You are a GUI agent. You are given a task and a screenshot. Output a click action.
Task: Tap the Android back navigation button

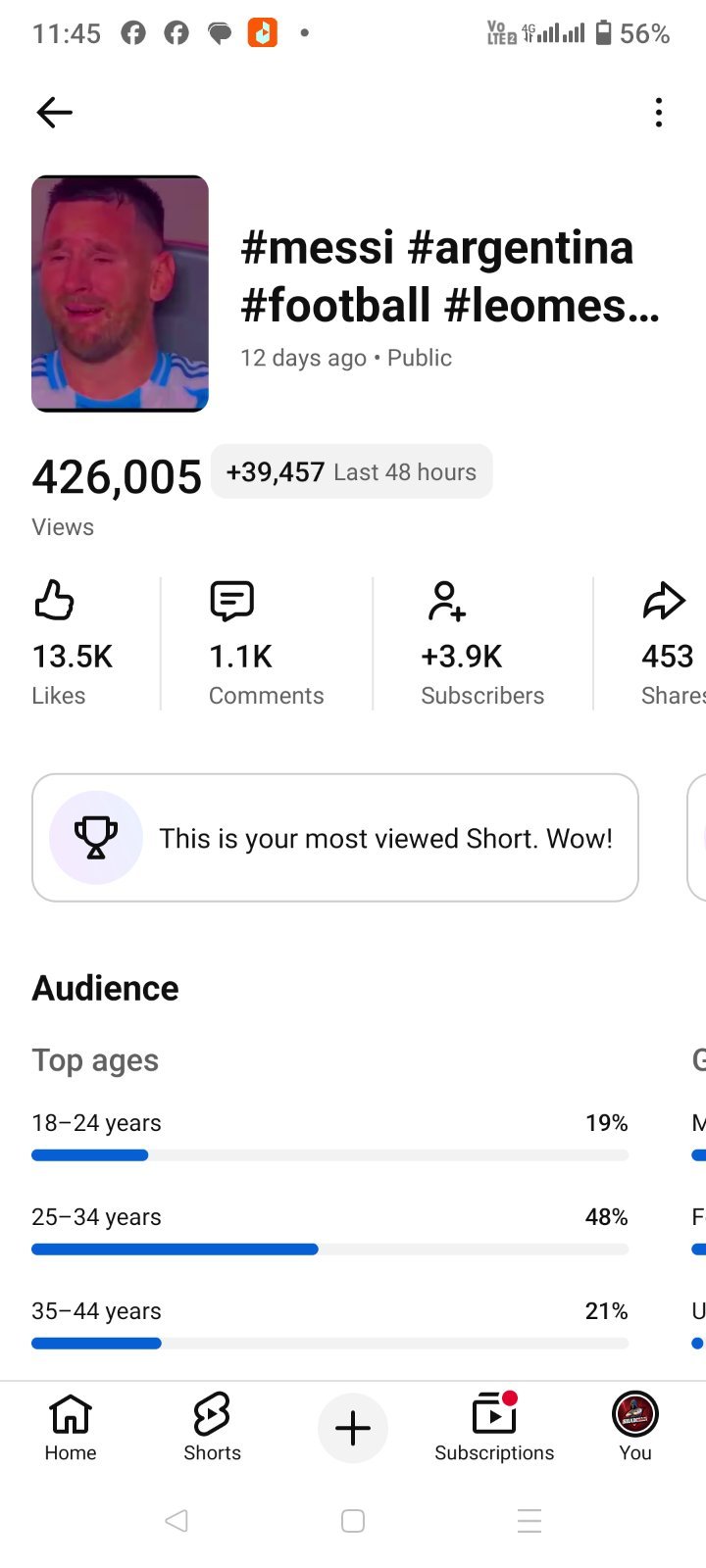click(176, 1521)
